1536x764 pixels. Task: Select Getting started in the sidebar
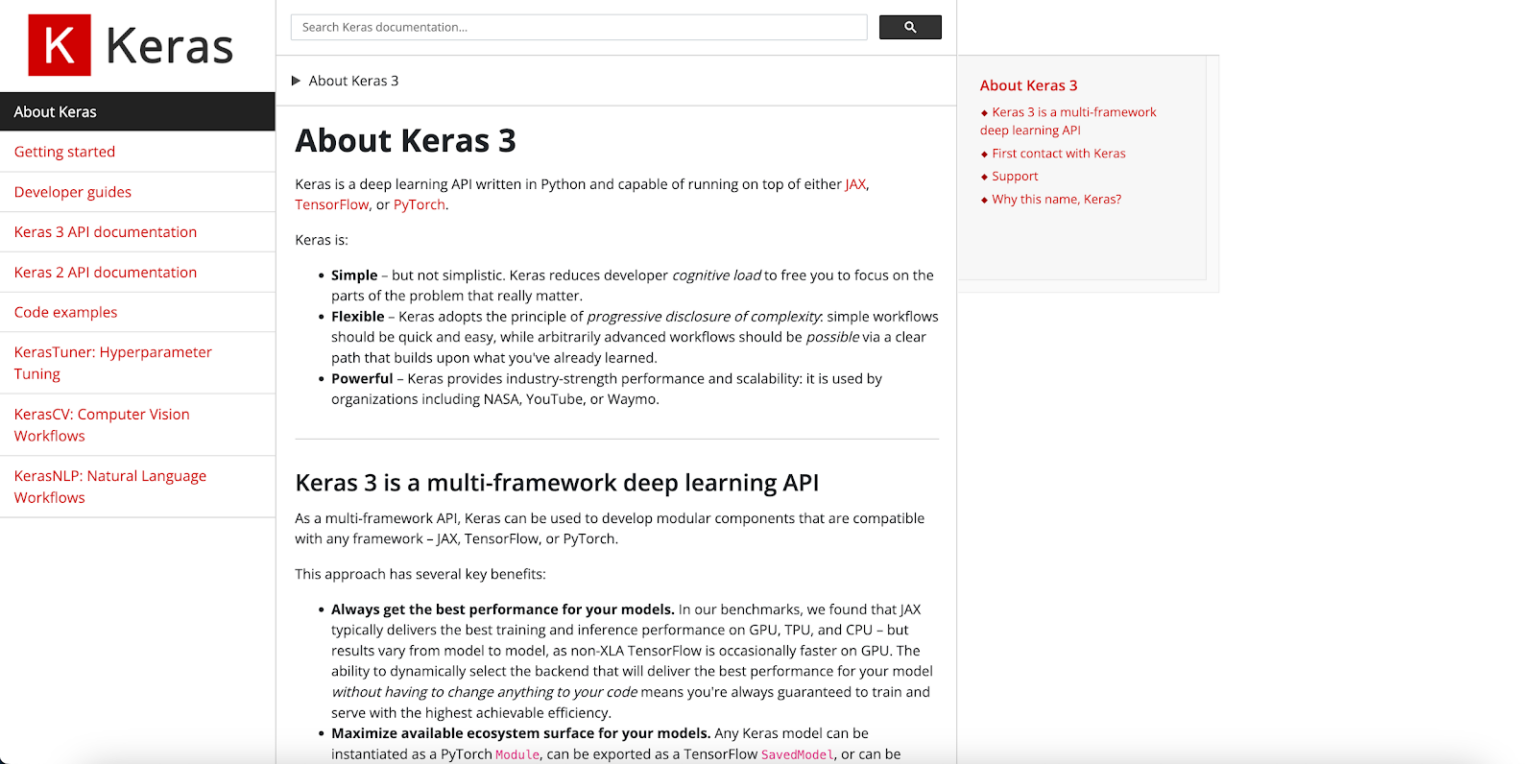tap(64, 151)
